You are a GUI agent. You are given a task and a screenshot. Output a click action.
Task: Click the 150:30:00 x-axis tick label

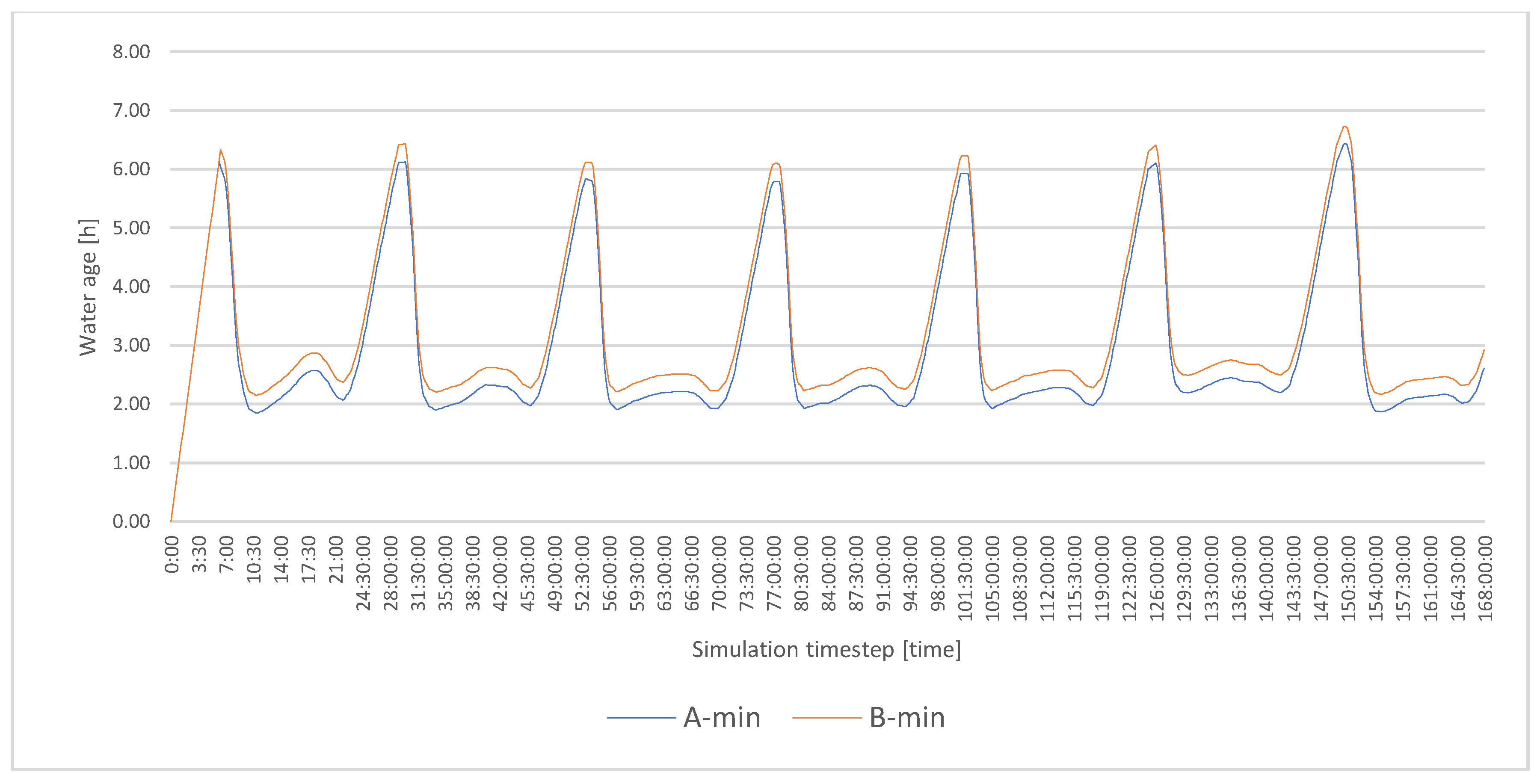pos(1348,577)
